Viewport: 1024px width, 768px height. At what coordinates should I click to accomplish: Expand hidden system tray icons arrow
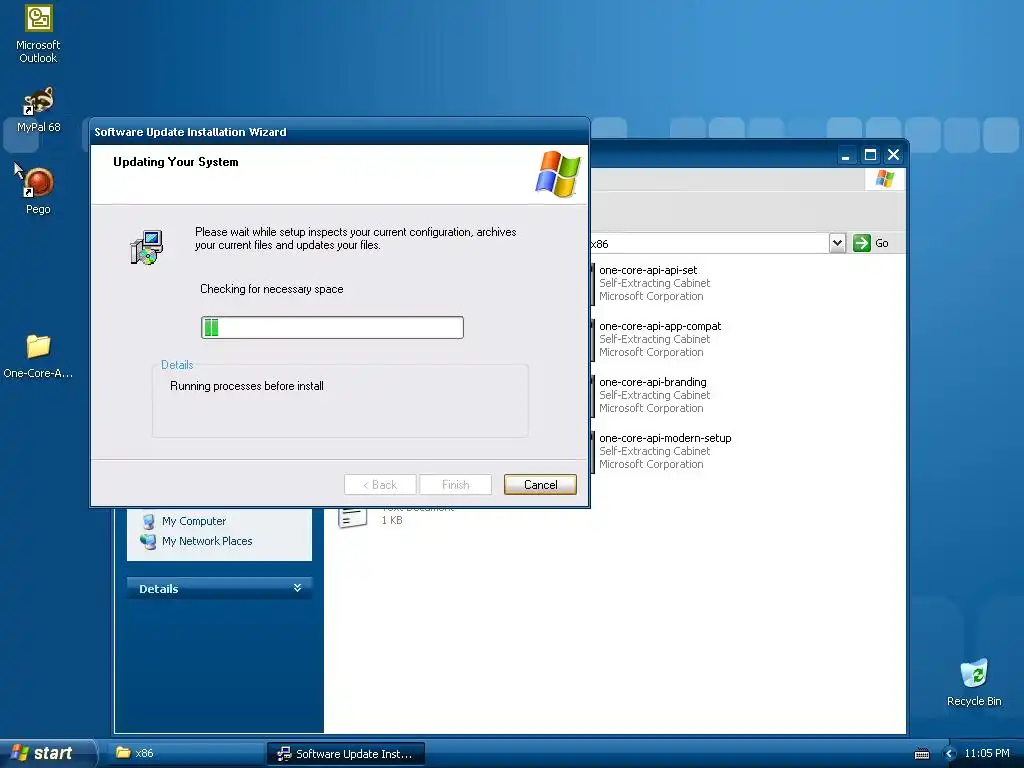950,754
